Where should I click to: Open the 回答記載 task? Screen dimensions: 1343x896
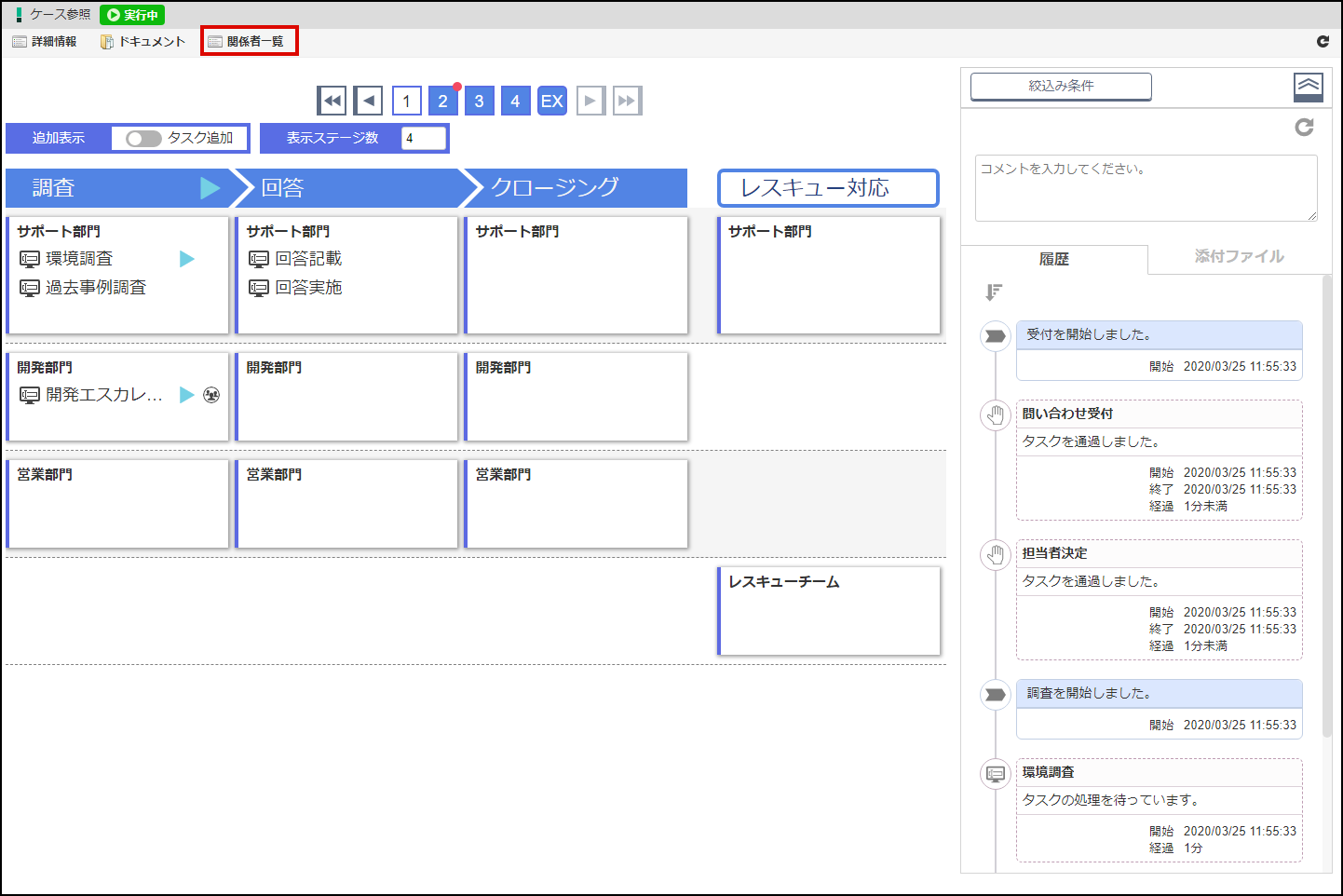[x=308, y=259]
